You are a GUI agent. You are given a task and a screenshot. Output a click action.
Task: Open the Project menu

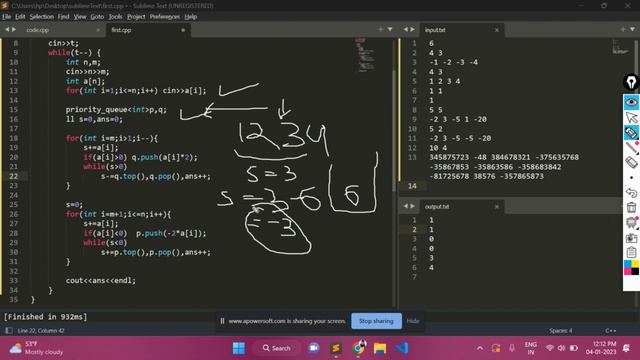[x=136, y=17]
